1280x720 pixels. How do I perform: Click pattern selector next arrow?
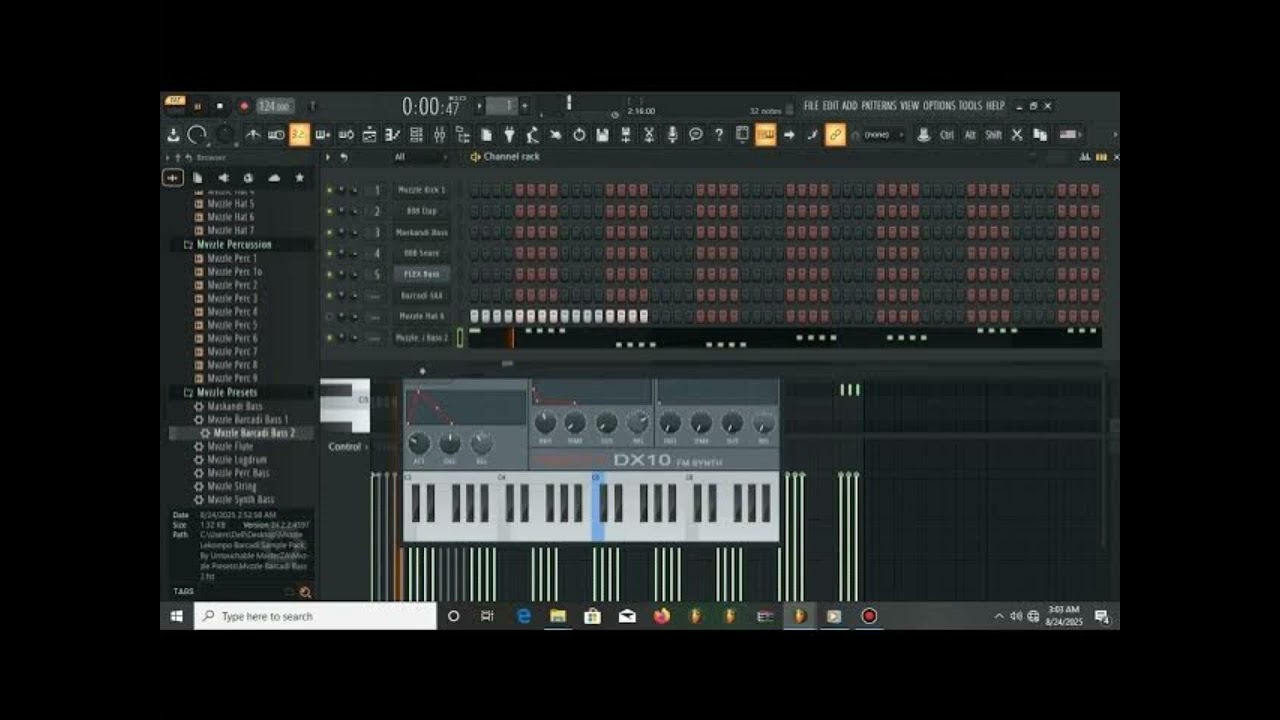pos(524,105)
